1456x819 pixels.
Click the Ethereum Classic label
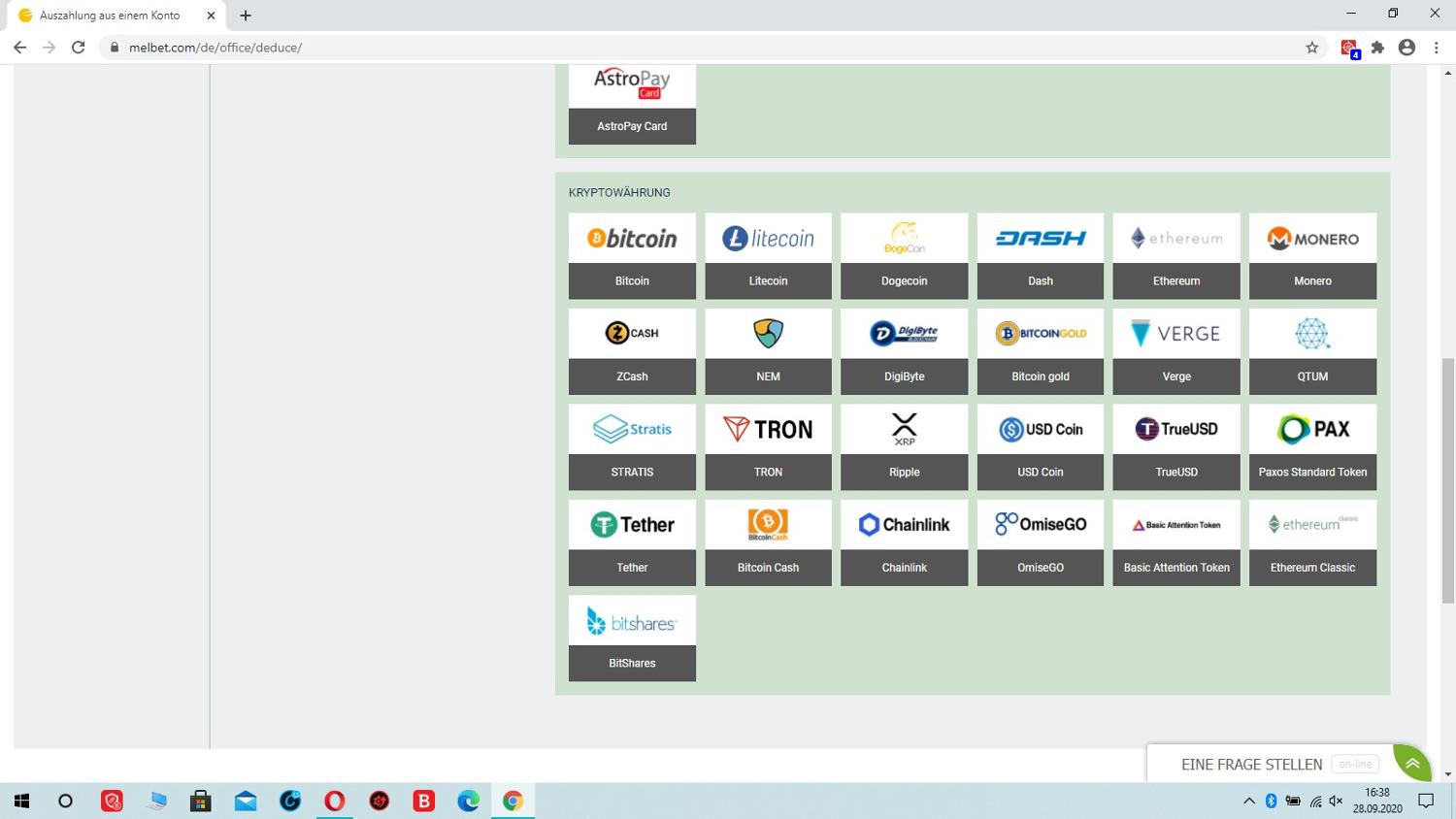[x=1312, y=568]
